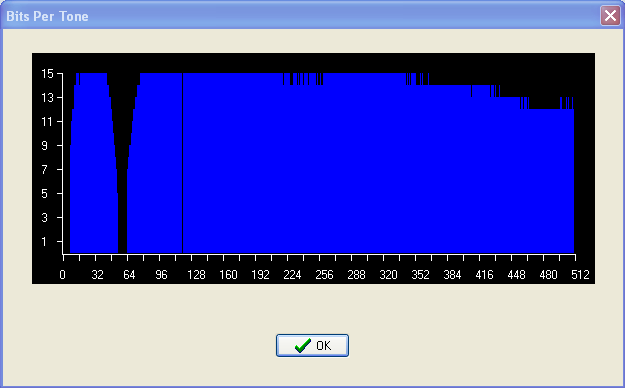Click the y-axis label "5"
This screenshot has height=388, width=625.
45,193
